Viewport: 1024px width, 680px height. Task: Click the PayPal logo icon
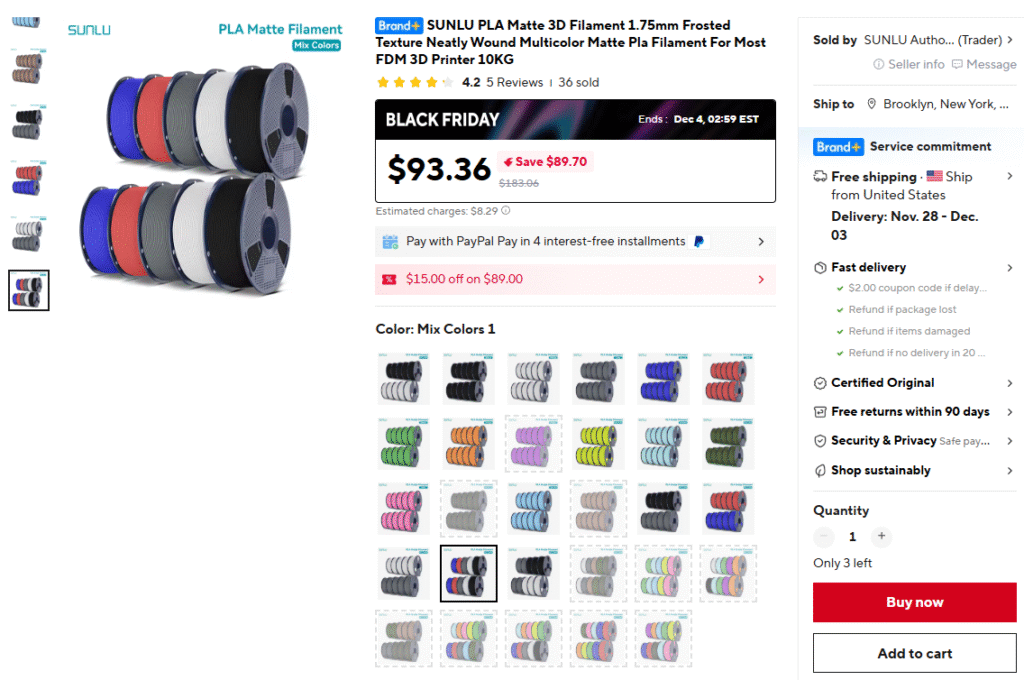[698, 242]
